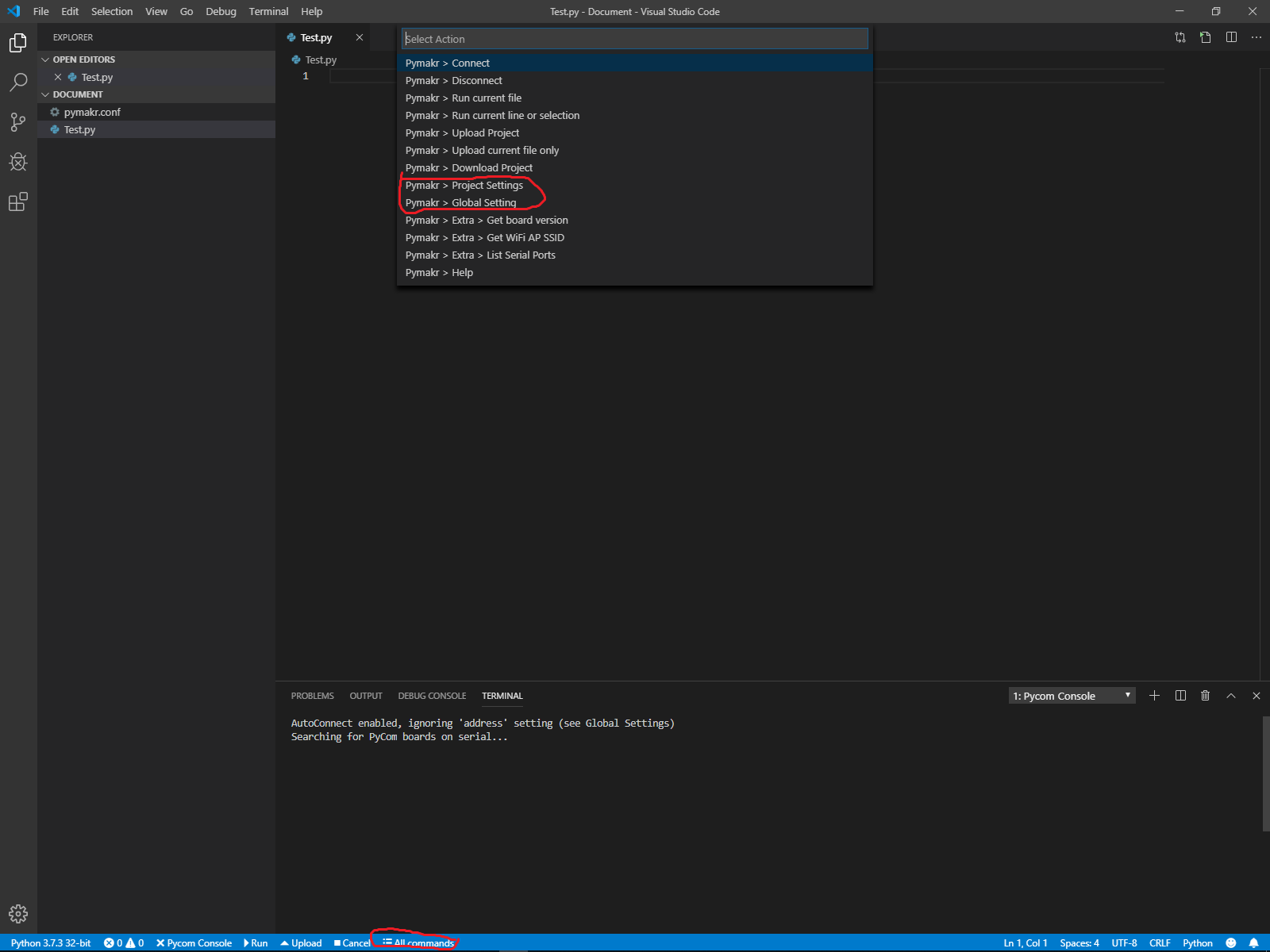Click Run in the status bar
This screenshot has height=952, width=1270.
coord(256,943)
